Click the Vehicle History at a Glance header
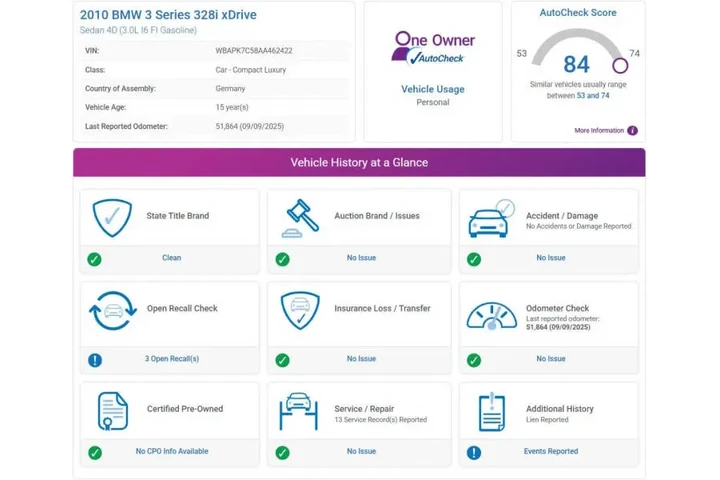Viewport: 720px width, 480px height. point(359,162)
